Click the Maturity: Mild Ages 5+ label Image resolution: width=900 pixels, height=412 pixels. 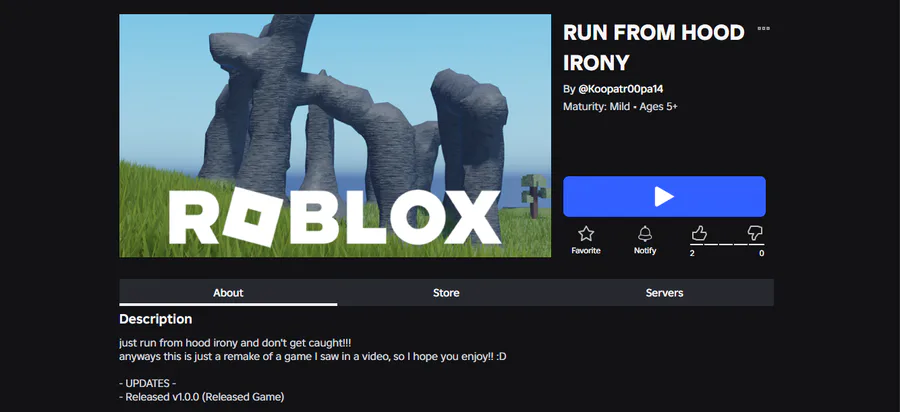(x=620, y=107)
